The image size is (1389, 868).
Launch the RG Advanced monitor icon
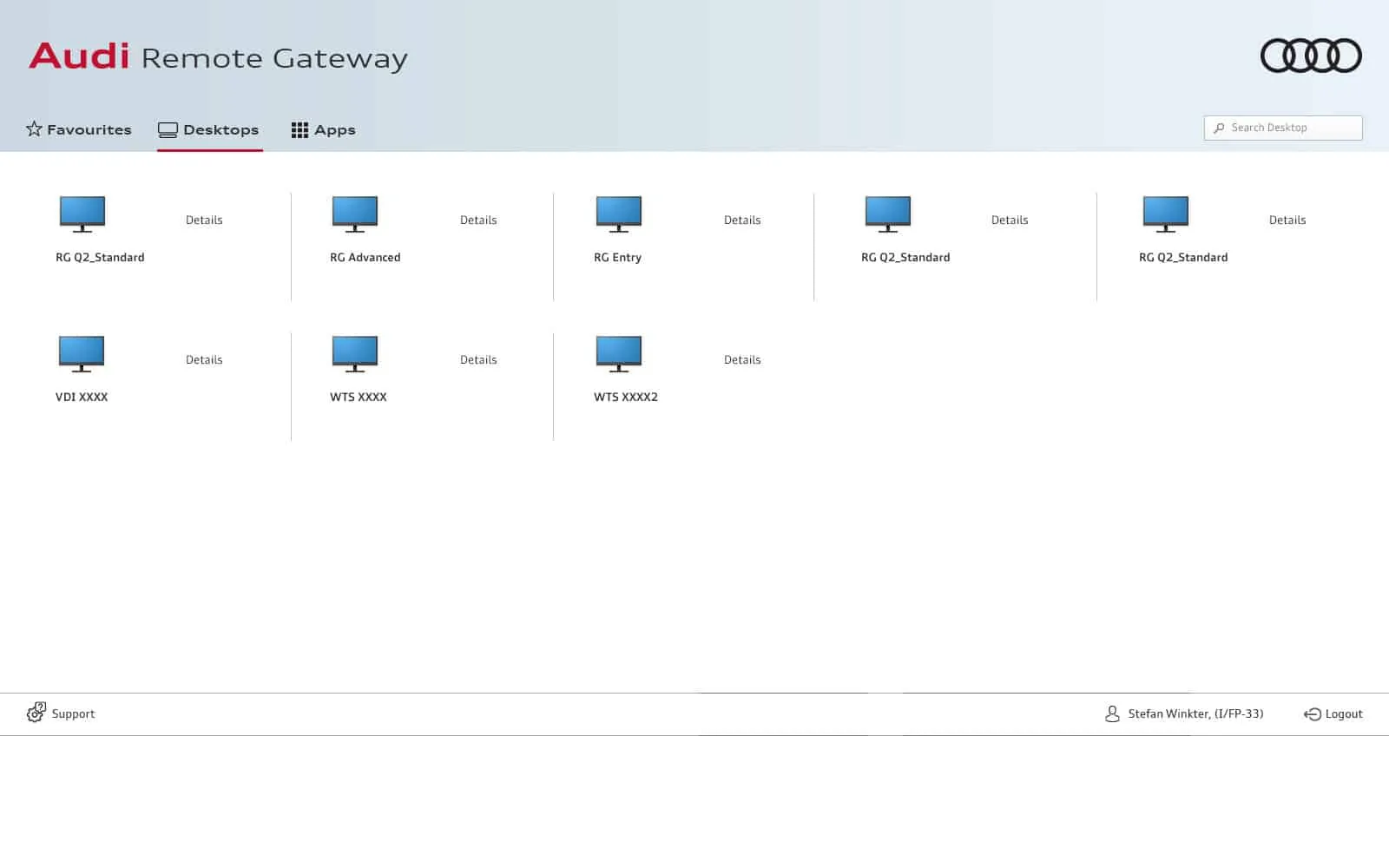point(355,214)
